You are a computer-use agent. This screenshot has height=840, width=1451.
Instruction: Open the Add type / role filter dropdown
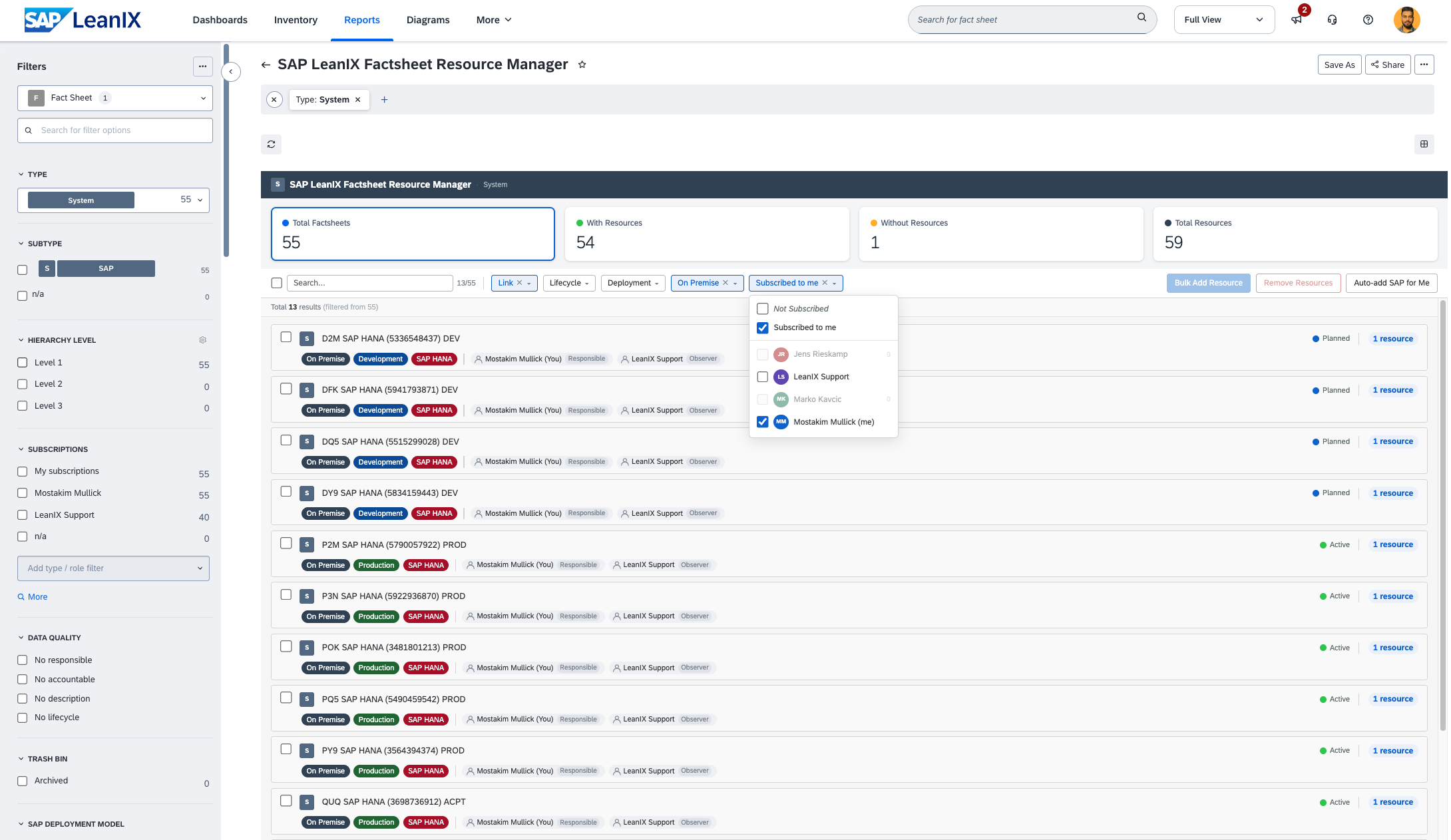tap(113, 568)
